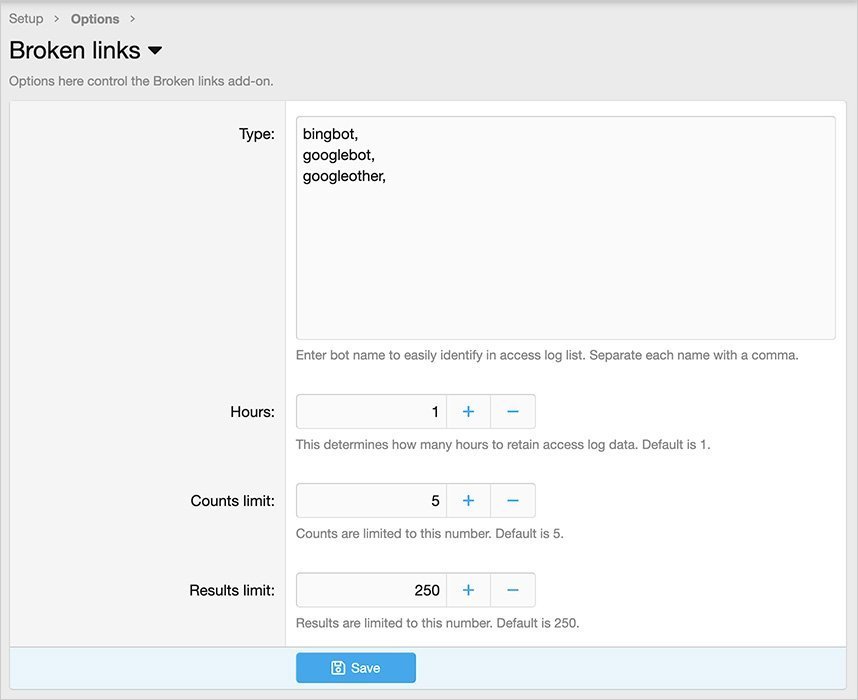Open the Broken links title dropdown arrow
Image resolution: width=858 pixels, height=700 pixels.
tap(155, 51)
